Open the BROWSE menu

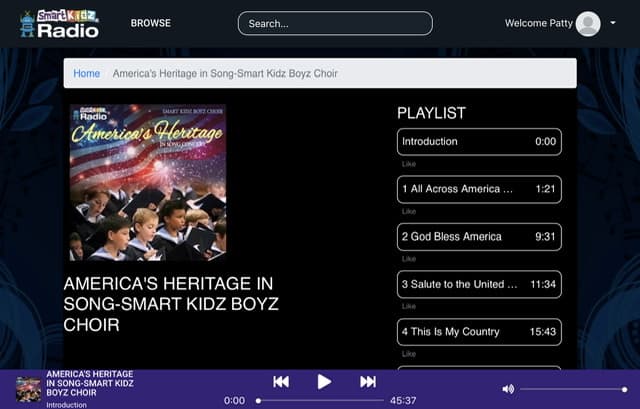pyautogui.click(x=151, y=23)
